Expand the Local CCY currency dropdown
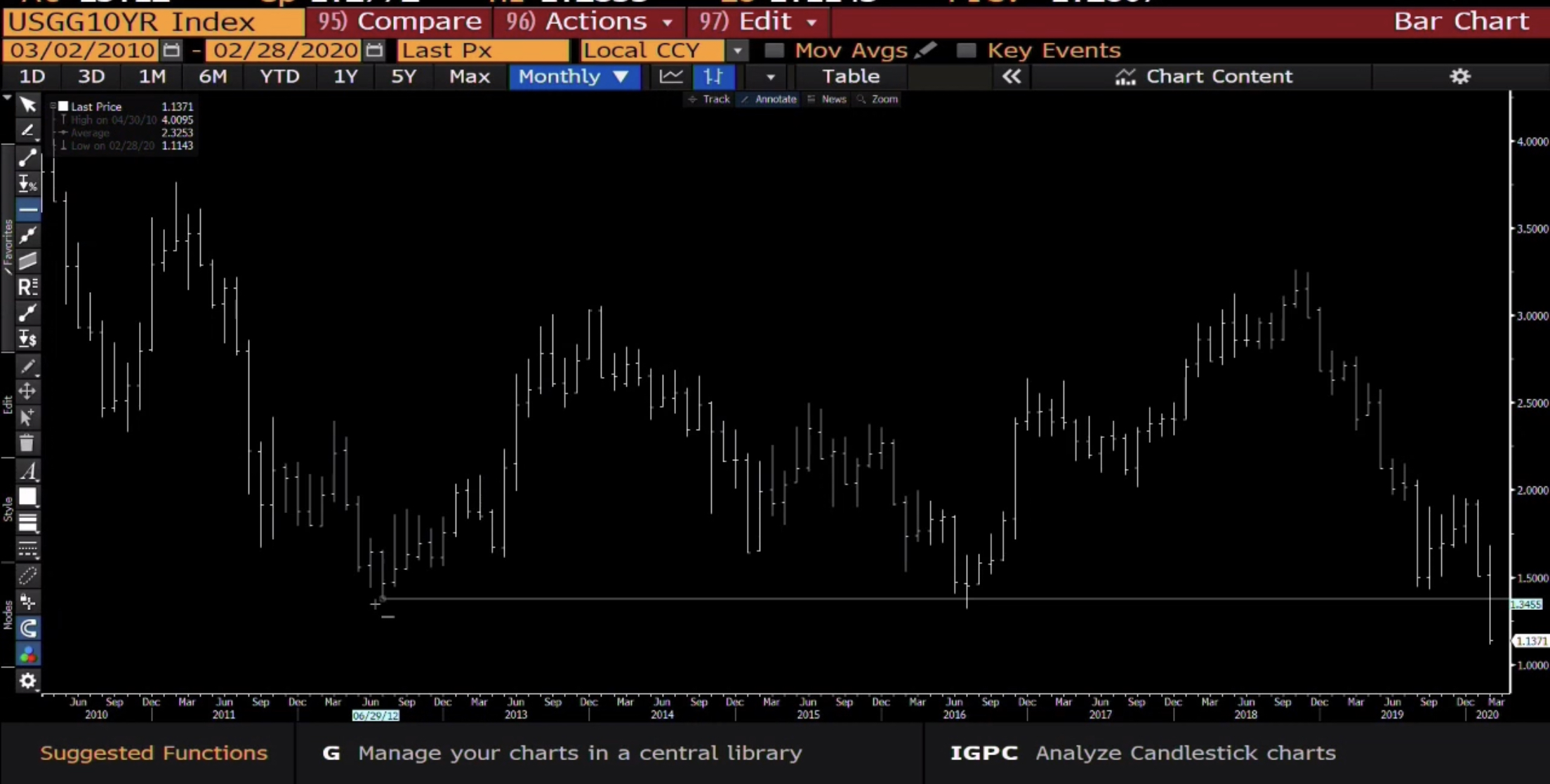The width and height of the screenshot is (1550, 784). coord(737,51)
